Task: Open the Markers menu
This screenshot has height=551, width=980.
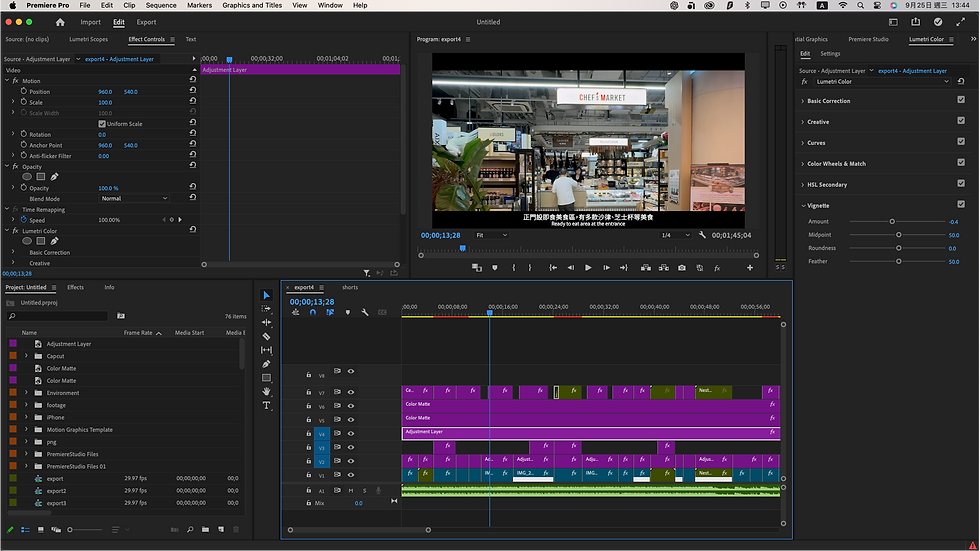Action: (199, 5)
